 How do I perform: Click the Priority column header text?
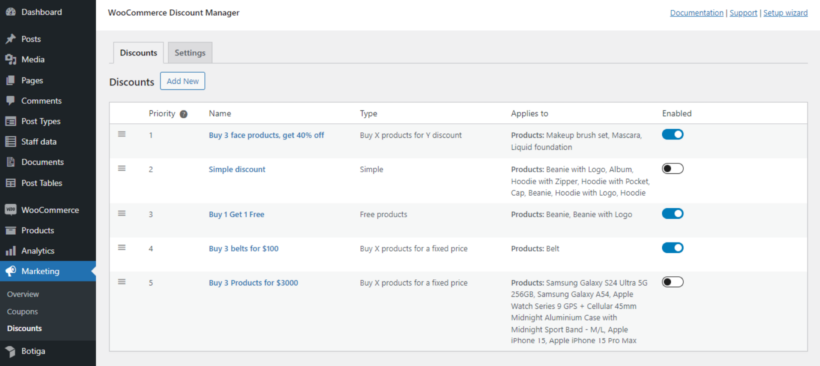[162, 113]
